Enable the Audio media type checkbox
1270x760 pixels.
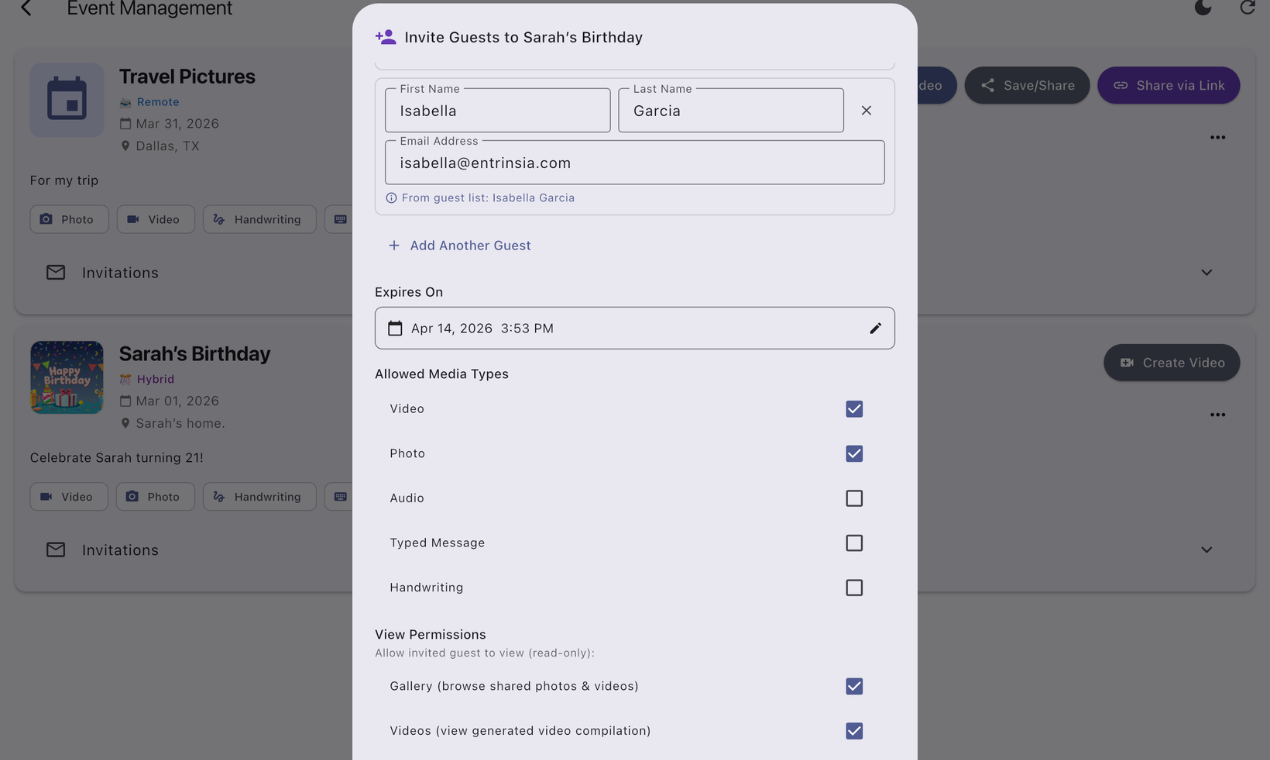coord(854,498)
